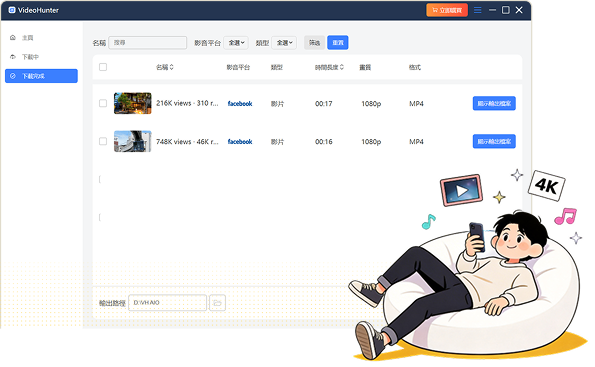This screenshot has height=367, width=595.
Task: Click the quality column header
Action: pos(365,67)
